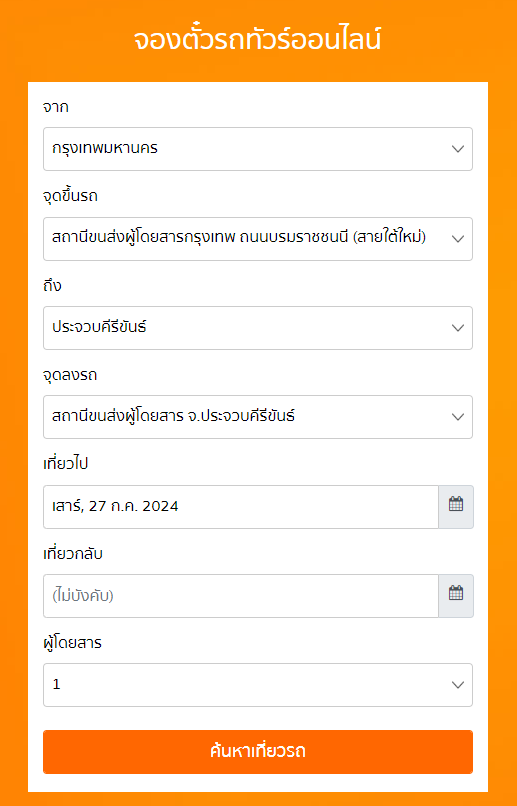
Task: Expand the กรุงเทพมหานคร origin dropdown
Action: [x=258, y=149]
